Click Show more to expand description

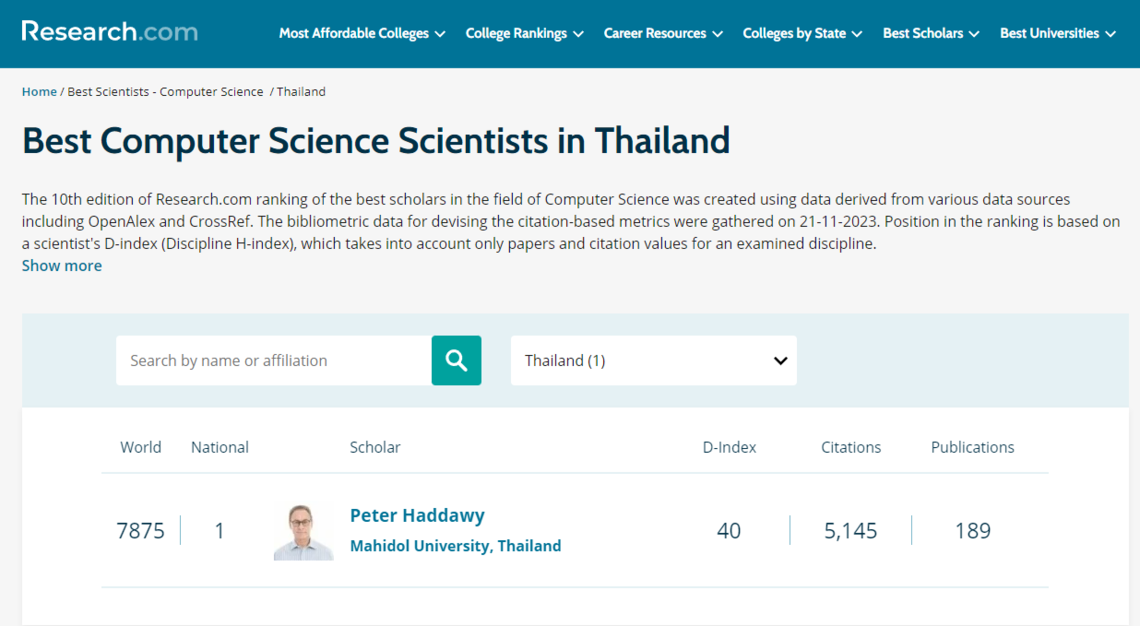(62, 266)
